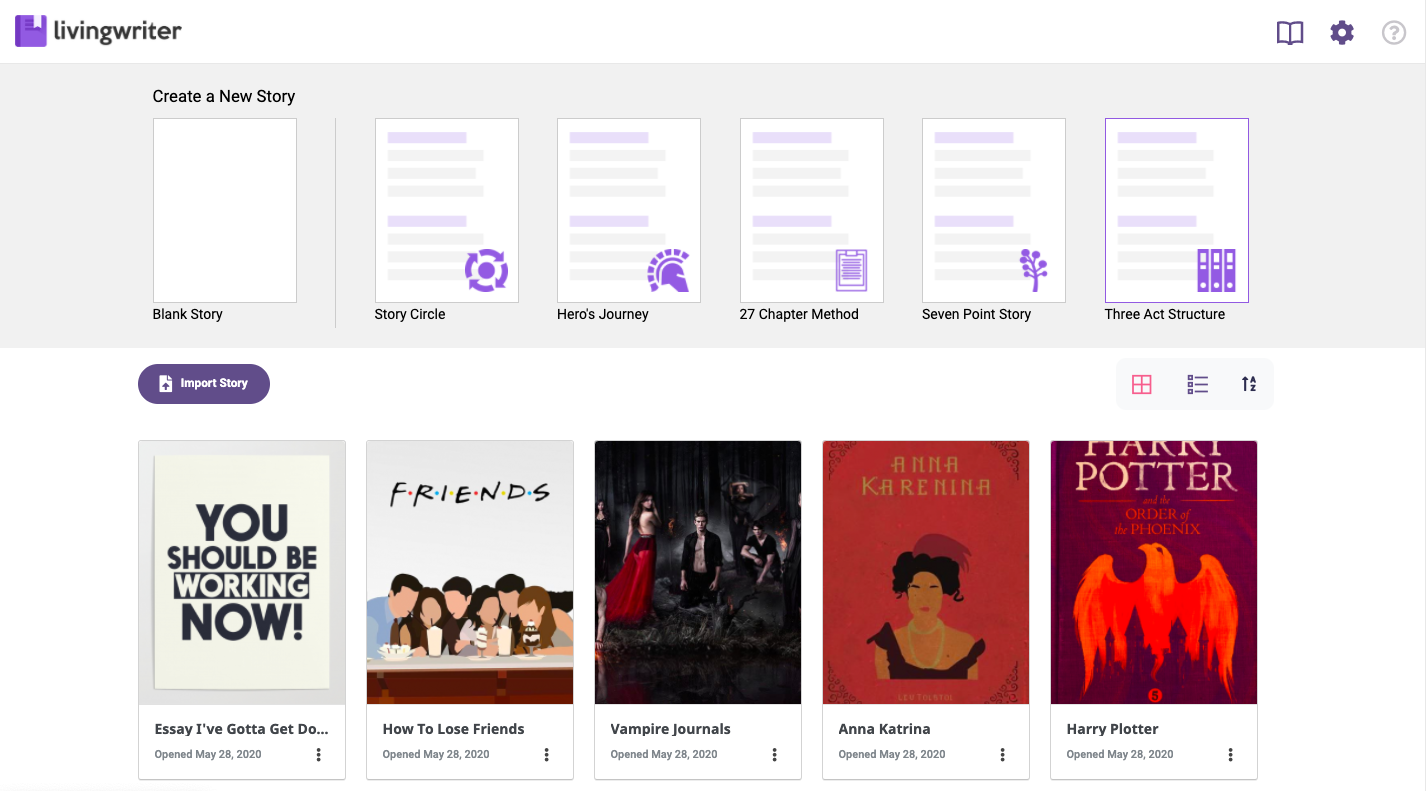
Task: Switch to grid view
Action: [x=1141, y=384]
